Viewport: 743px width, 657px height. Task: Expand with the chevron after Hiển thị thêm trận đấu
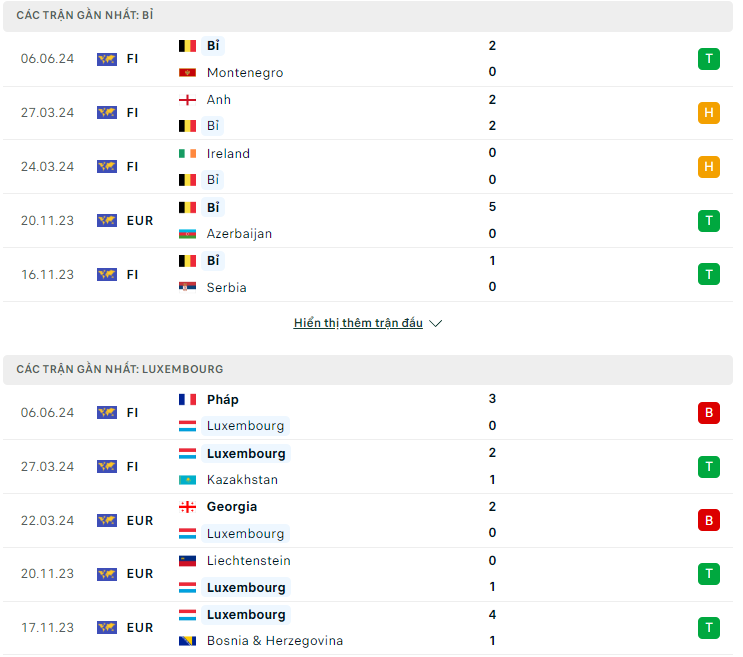pyautogui.click(x=435, y=324)
